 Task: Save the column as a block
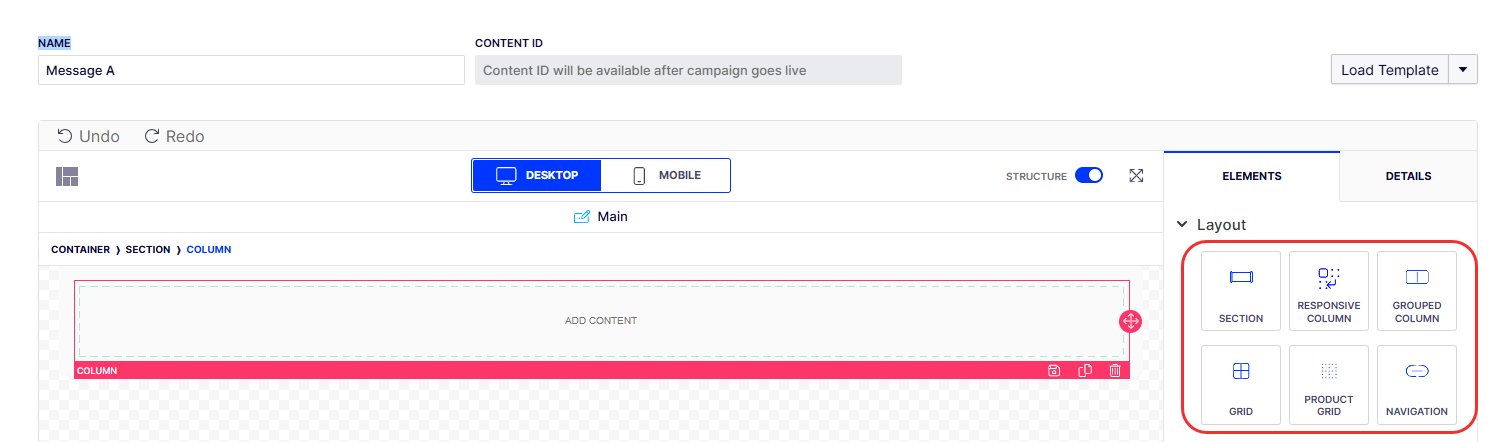1054,371
